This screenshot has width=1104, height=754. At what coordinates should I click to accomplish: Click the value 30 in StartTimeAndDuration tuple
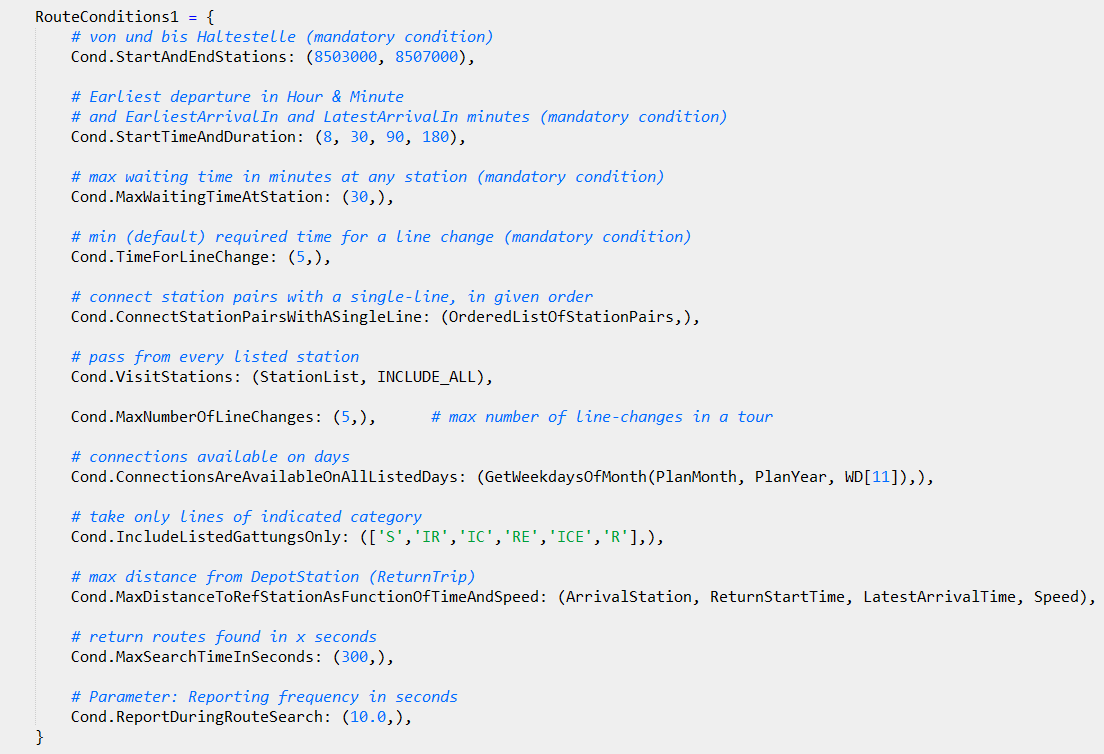(359, 137)
